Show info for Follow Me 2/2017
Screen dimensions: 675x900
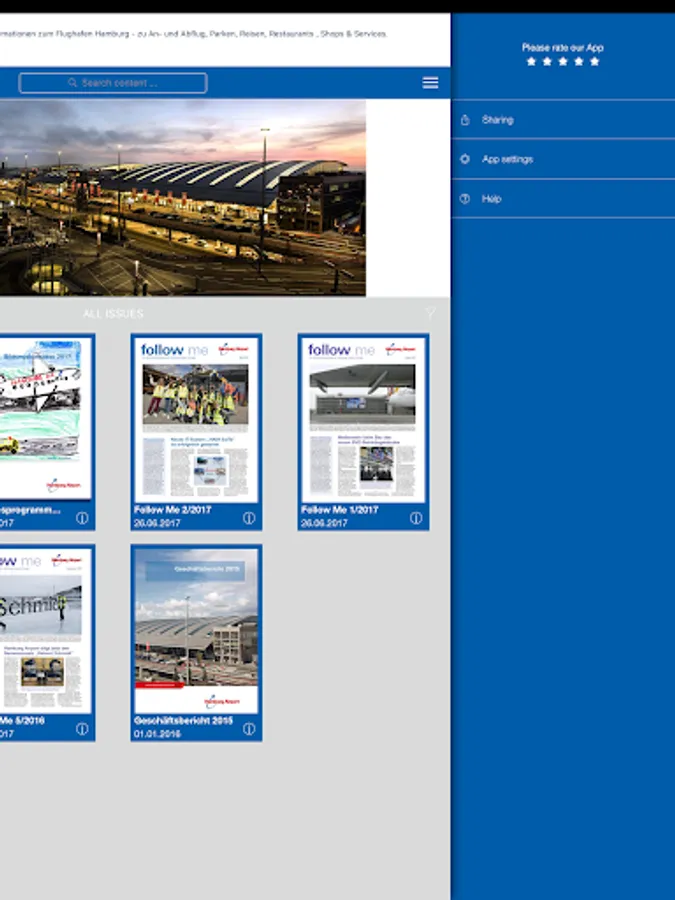point(249,518)
